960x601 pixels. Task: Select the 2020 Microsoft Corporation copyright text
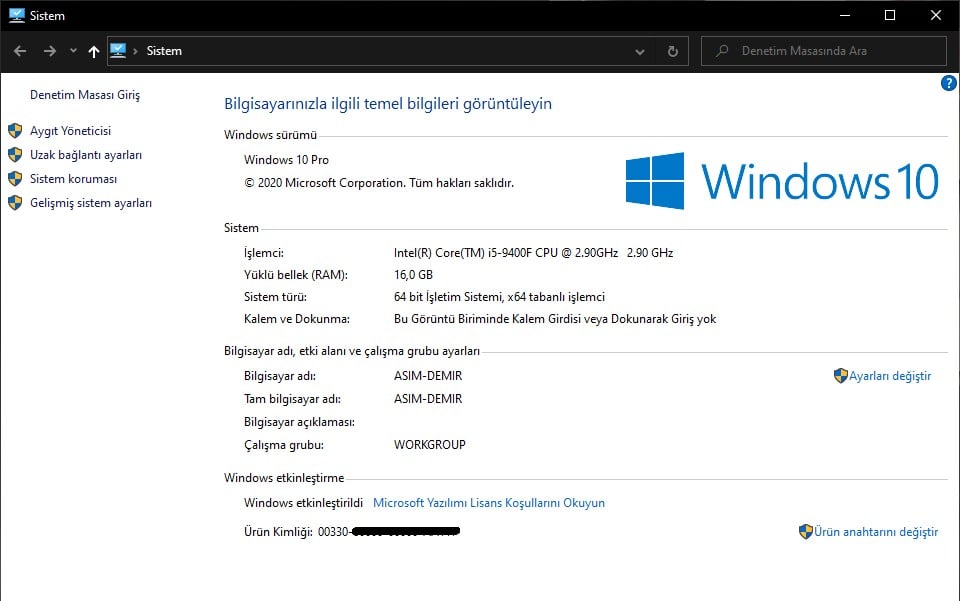(379, 183)
